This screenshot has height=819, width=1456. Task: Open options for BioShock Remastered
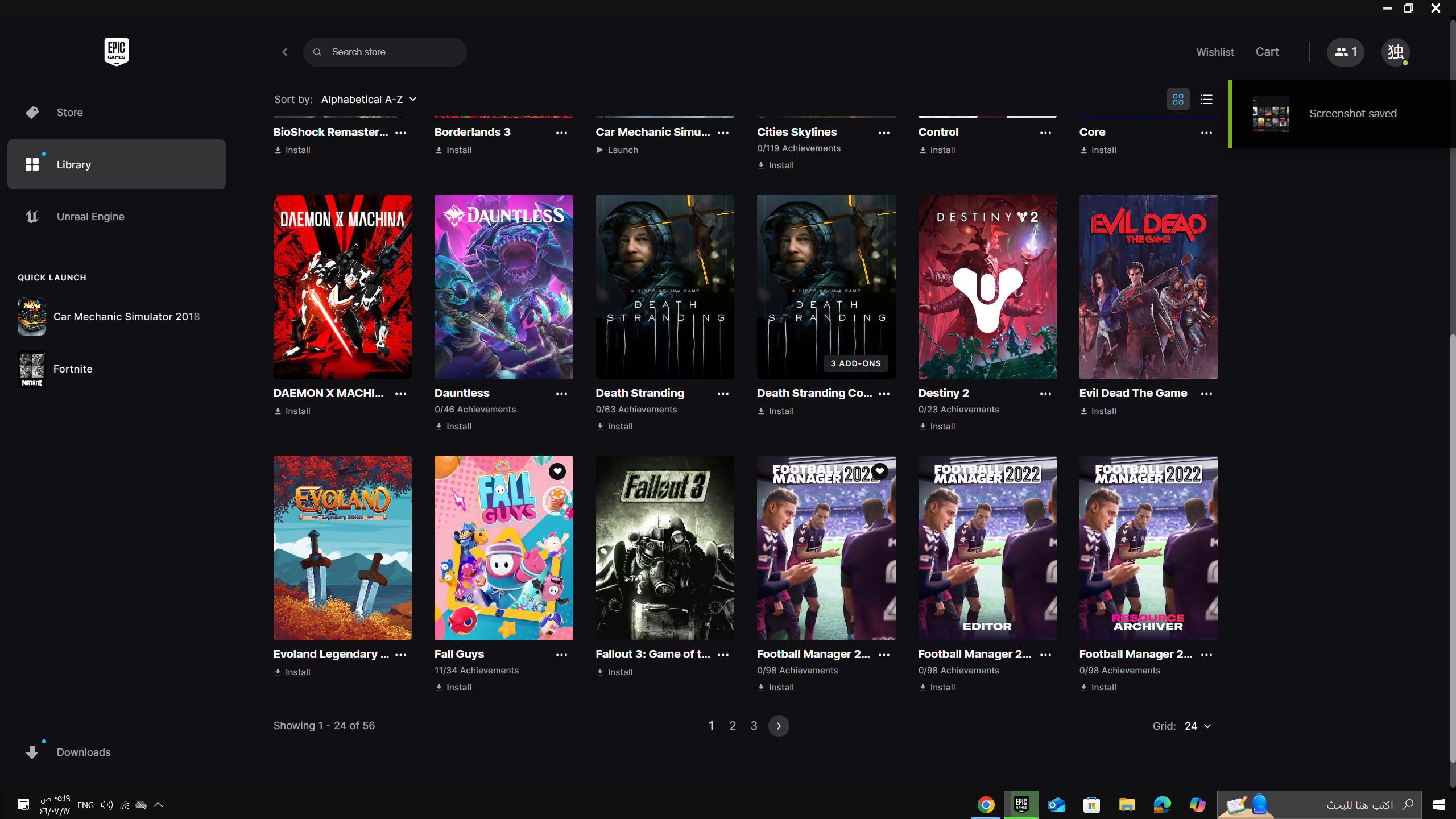click(x=400, y=133)
